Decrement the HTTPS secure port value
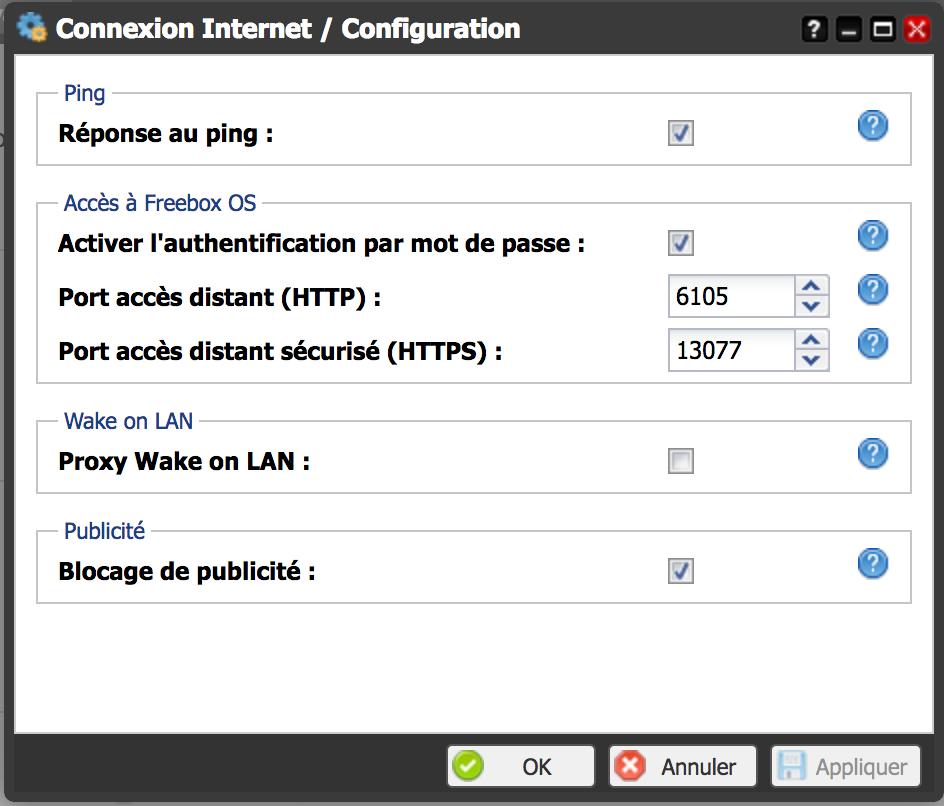Image resolution: width=944 pixels, height=806 pixels. (x=812, y=360)
